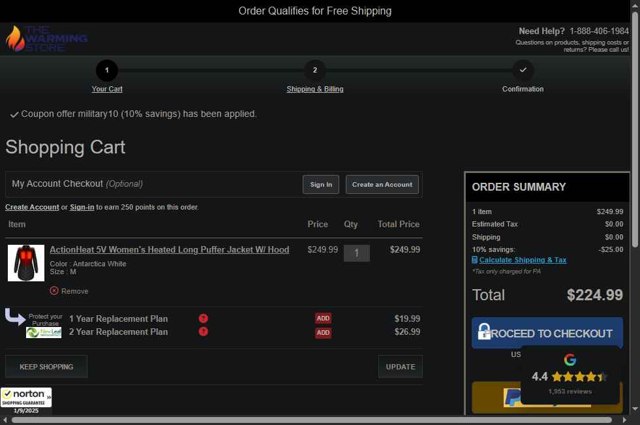This screenshot has width=640, height=425.
Task: Click the 2 Year Replacement Plan label
Action: pyautogui.click(x=118, y=332)
